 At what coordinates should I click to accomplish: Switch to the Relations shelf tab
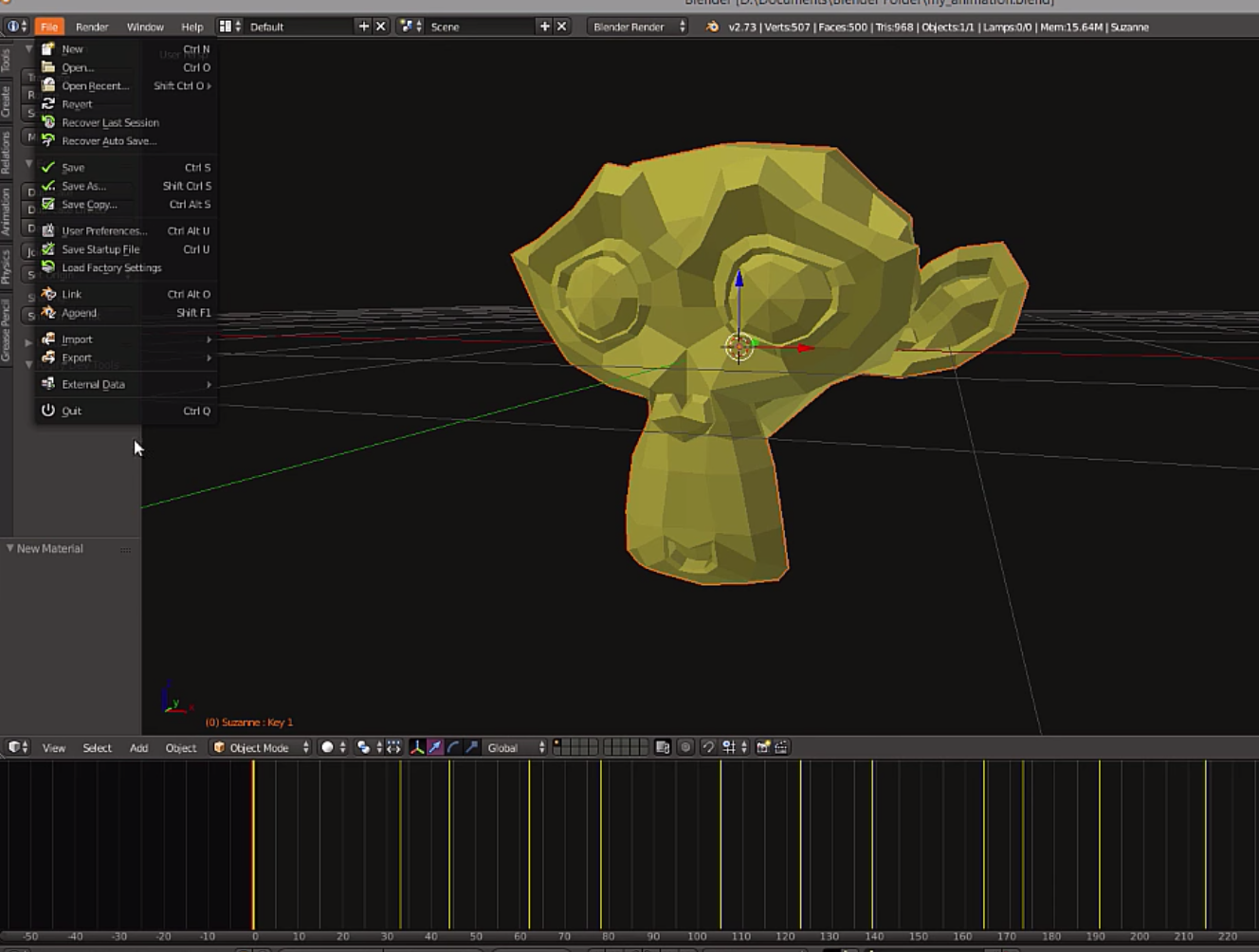6,152
